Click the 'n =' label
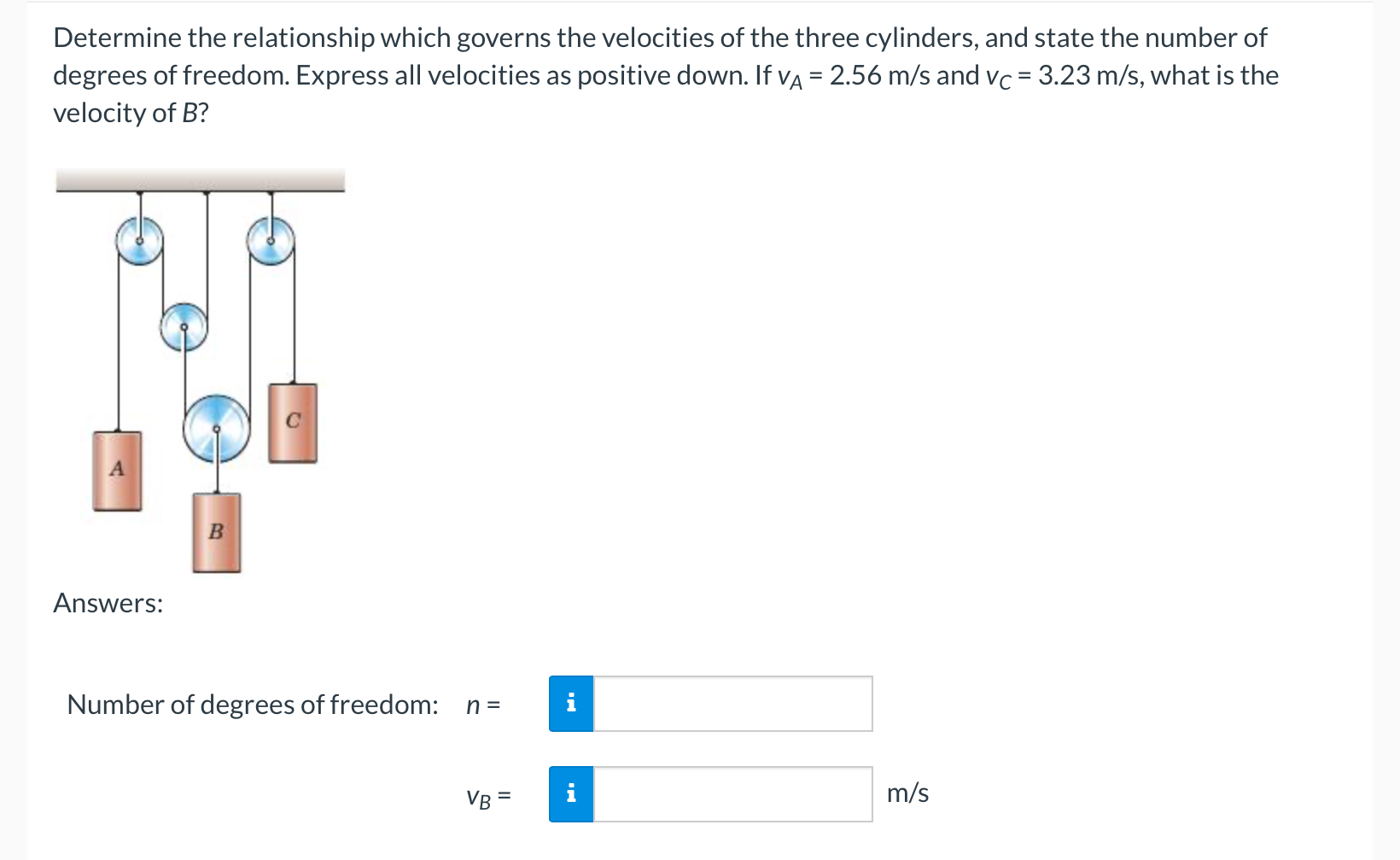Image resolution: width=1400 pixels, height=860 pixels. (x=483, y=704)
